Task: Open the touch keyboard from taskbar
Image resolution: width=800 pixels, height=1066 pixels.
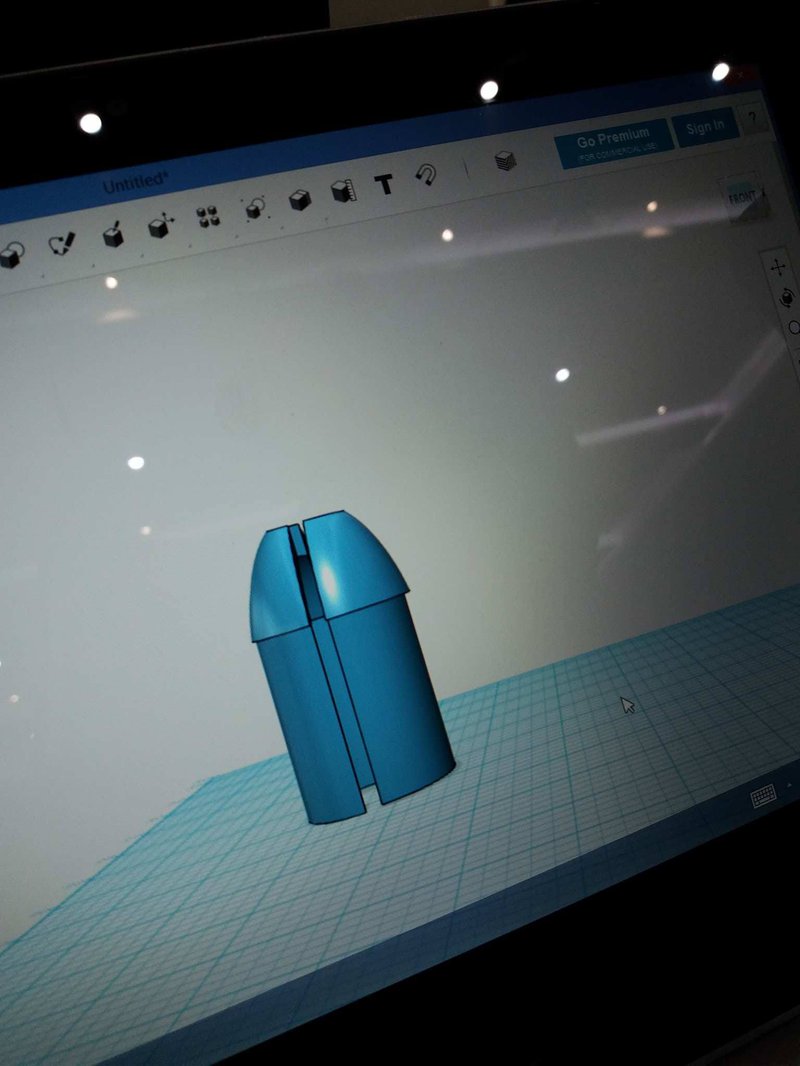Action: click(x=764, y=796)
